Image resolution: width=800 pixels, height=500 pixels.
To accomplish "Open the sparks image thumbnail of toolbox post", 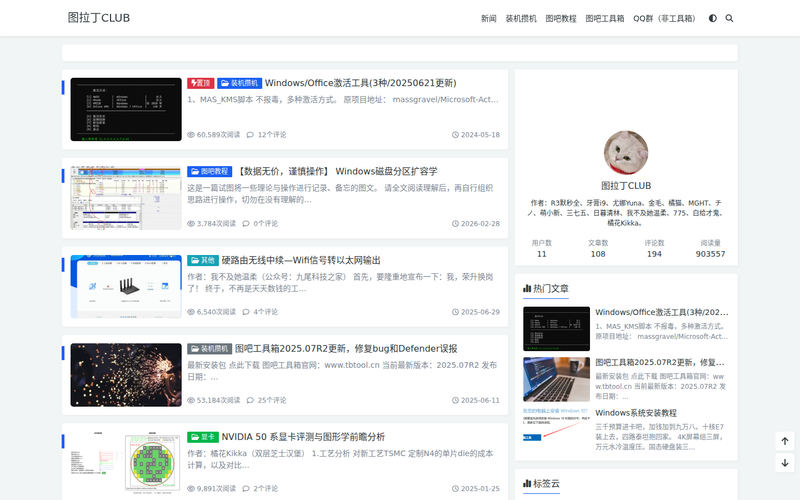I will tap(126, 375).
